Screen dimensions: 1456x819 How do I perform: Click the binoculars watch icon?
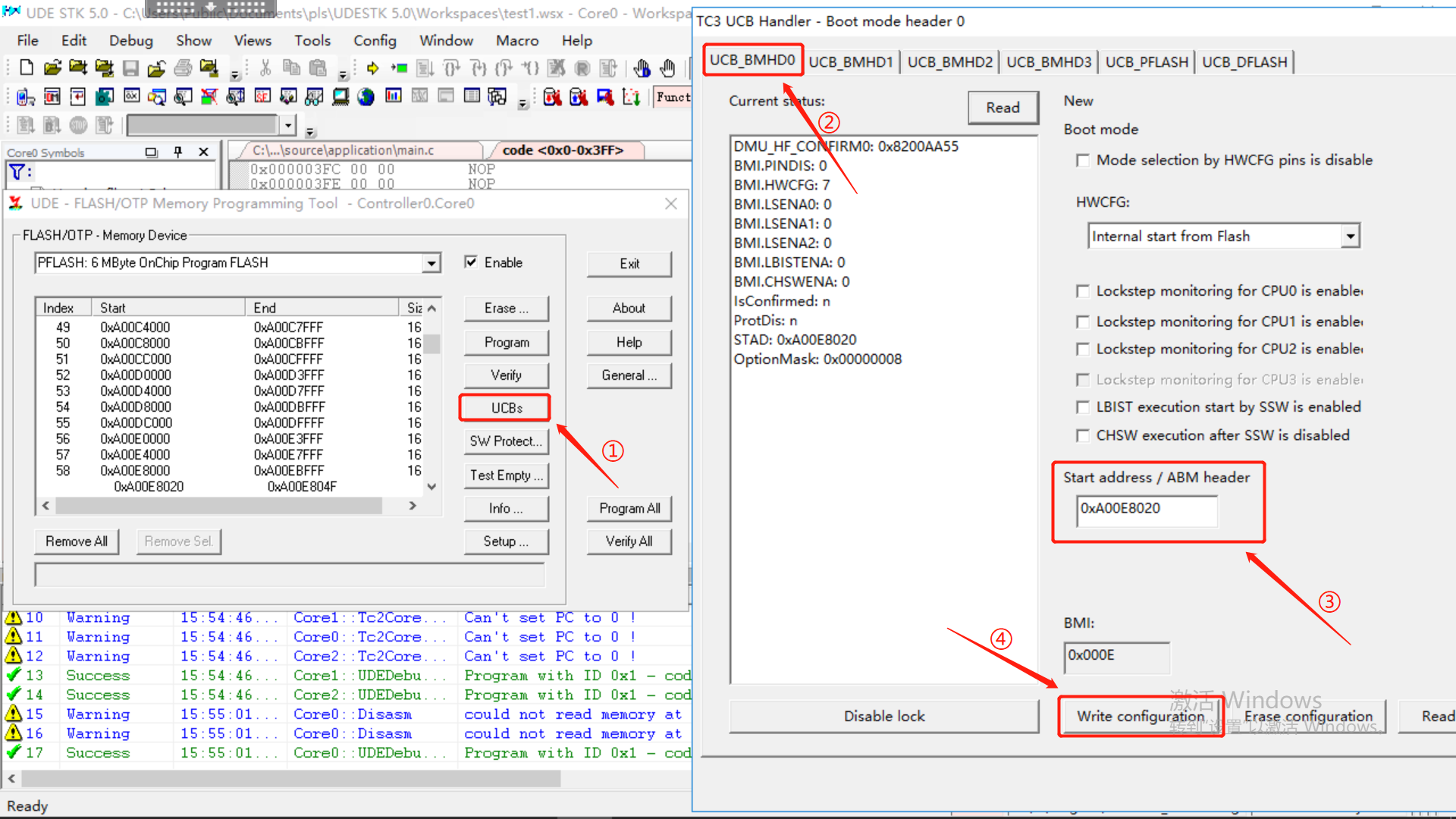314,97
